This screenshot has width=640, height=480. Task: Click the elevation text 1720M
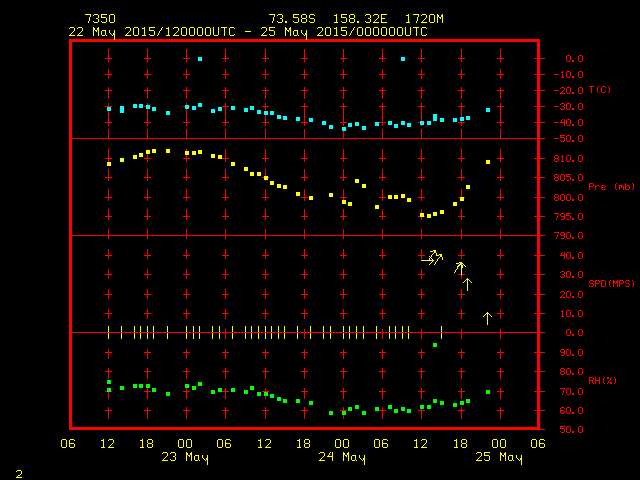[x=424, y=19]
